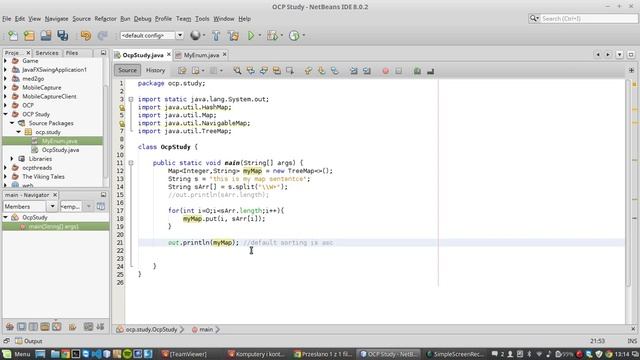The width and height of the screenshot is (640, 360).
Task: Toggle Highlight Search in editor toolbar
Action: tap(277, 71)
